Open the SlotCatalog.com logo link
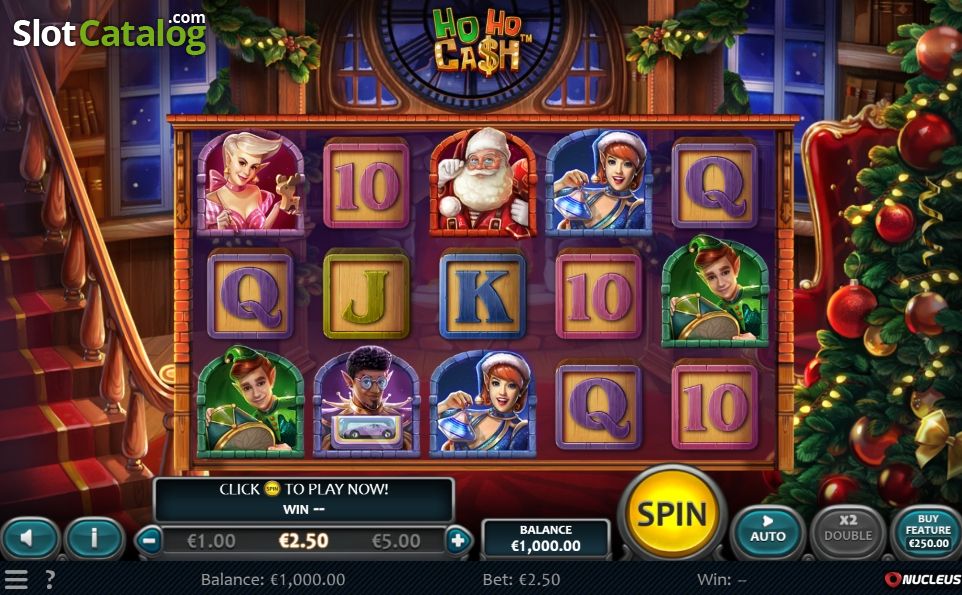This screenshot has width=962, height=595. (x=110, y=33)
